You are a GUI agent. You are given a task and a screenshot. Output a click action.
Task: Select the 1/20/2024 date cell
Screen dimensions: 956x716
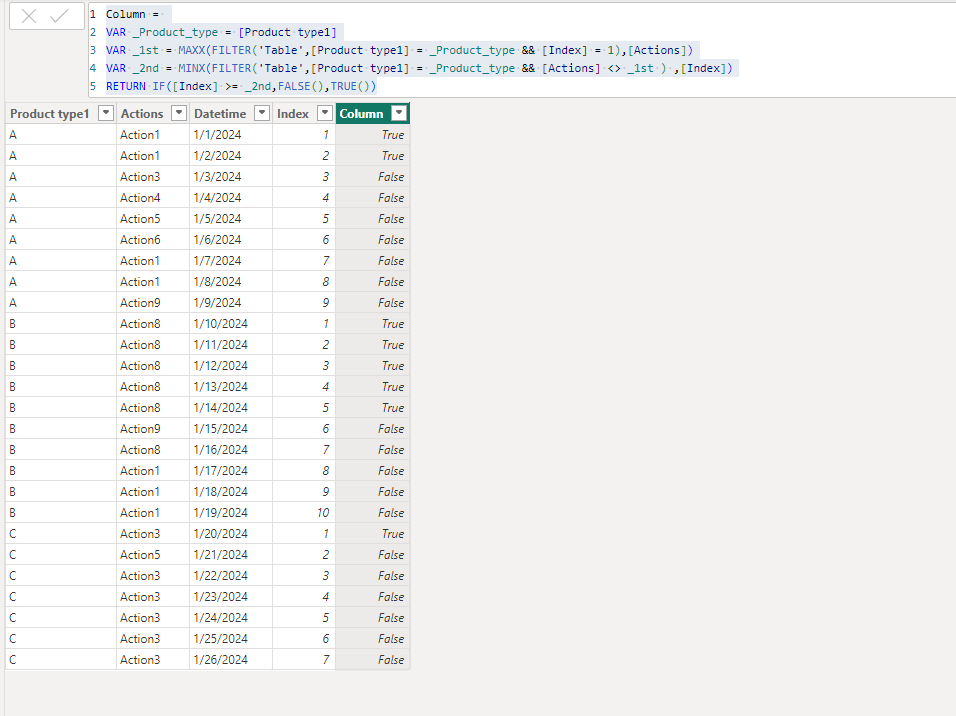[231, 534]
